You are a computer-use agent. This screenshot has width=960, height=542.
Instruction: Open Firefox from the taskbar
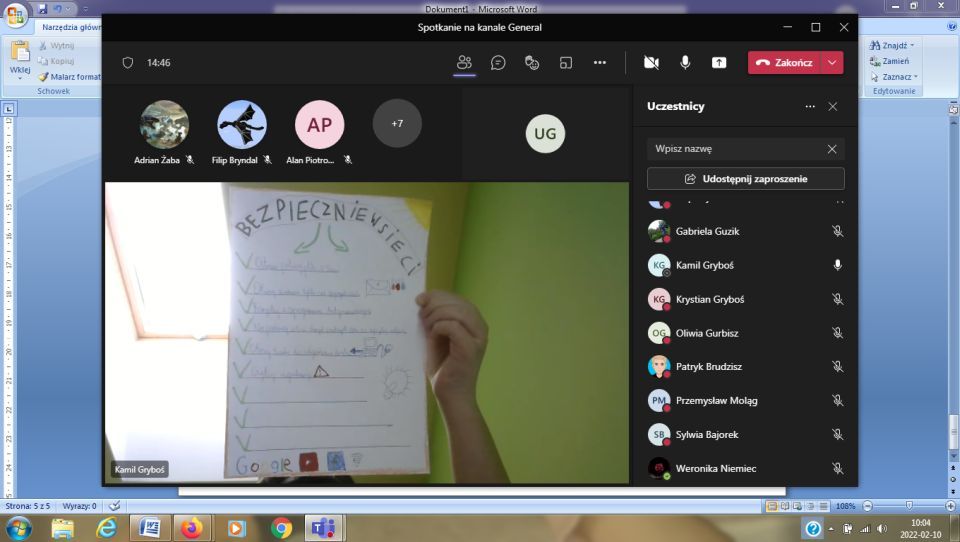(x=191, y=527)
